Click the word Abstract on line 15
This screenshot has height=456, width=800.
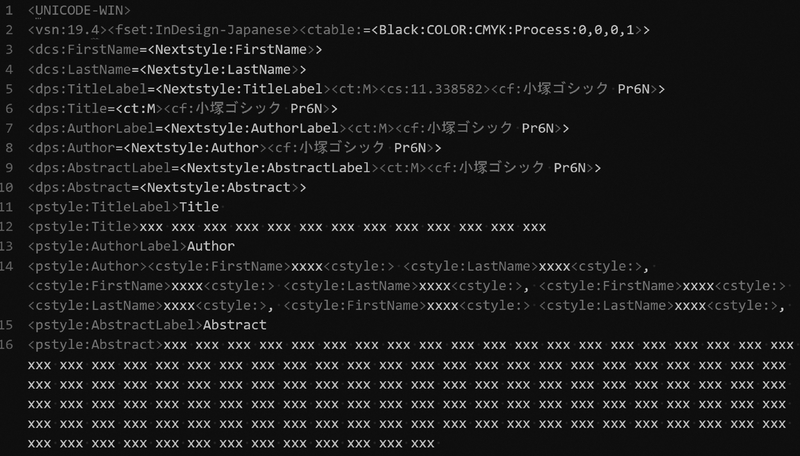(x=235, y=325)
